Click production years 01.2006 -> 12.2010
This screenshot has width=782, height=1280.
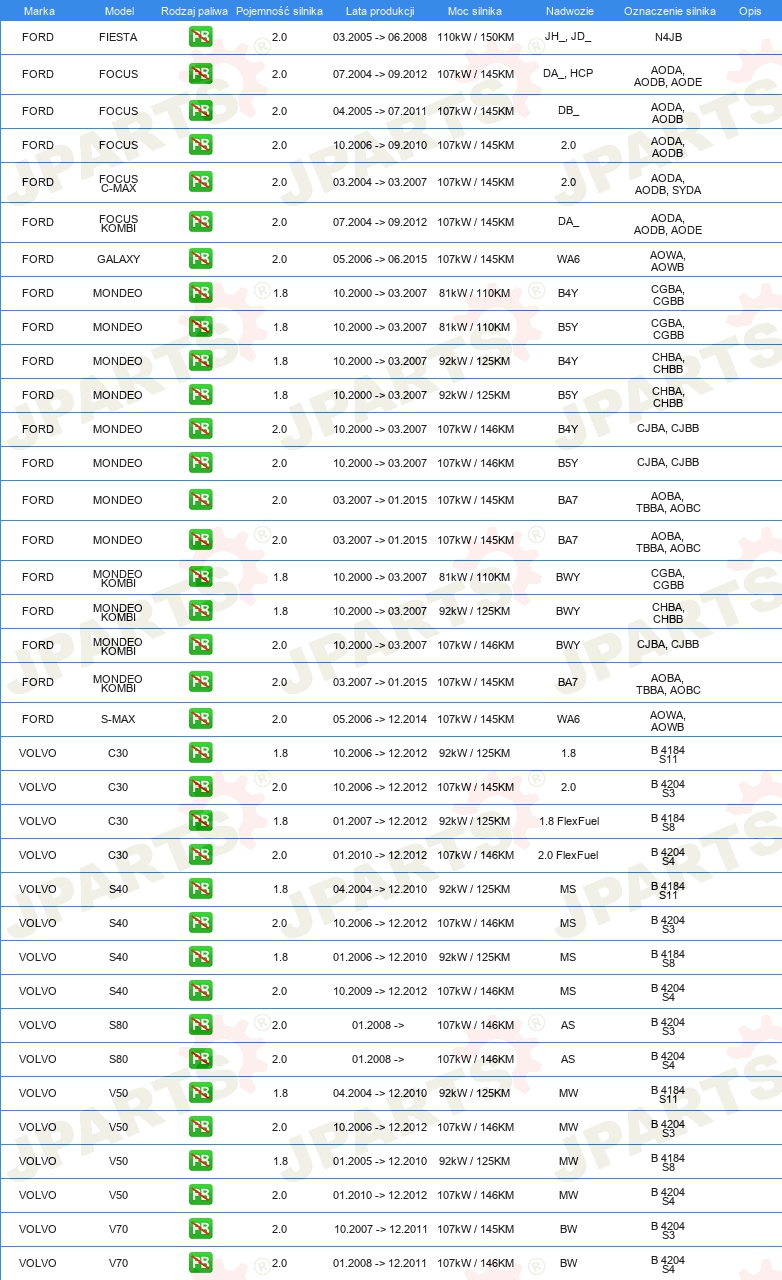coord(380,957)
